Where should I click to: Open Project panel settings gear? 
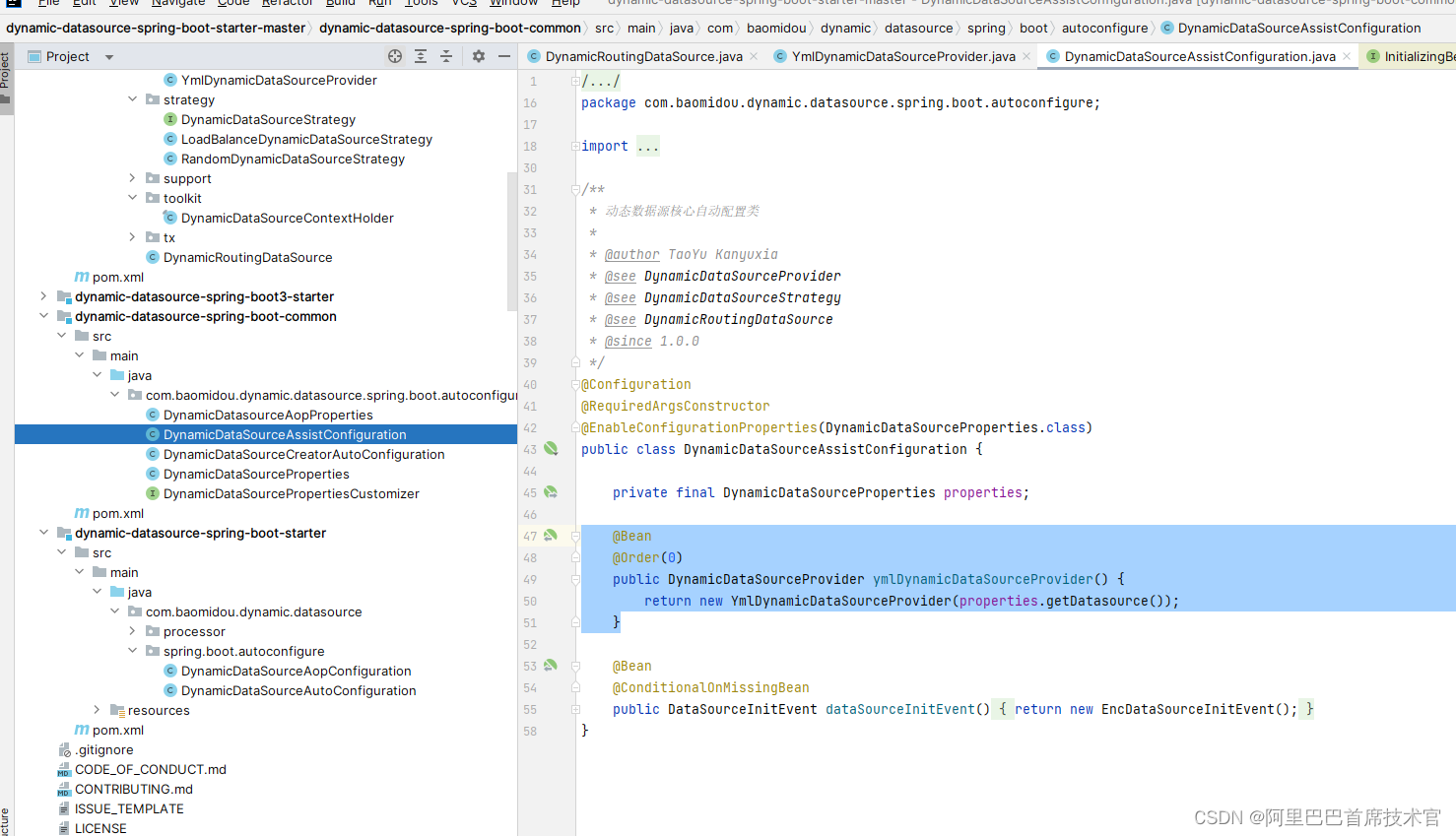coord(479,56)
